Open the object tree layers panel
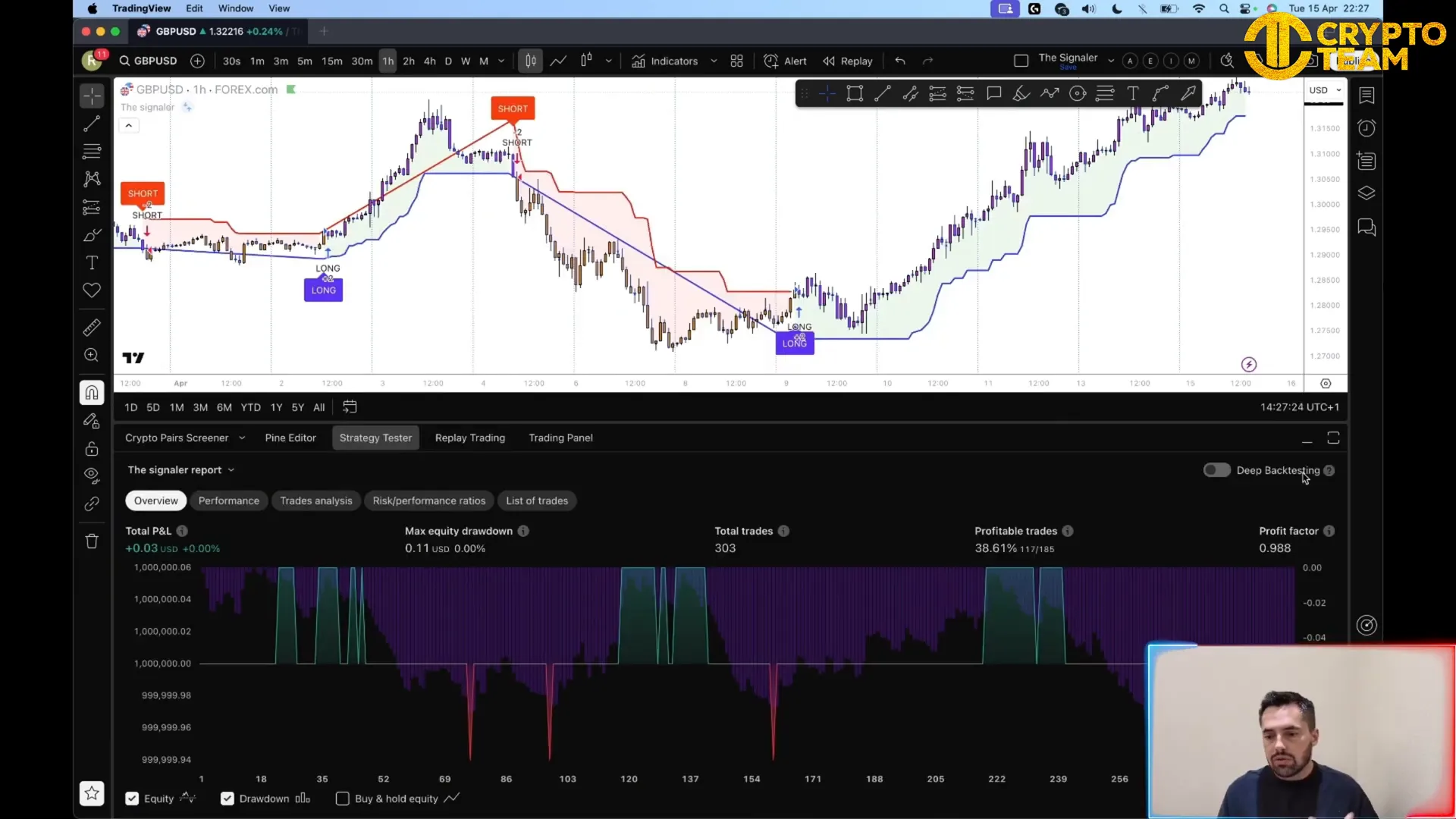The width and height of the screenshot is (1456, 819). pyautogui.click(x=1367, y=193)
